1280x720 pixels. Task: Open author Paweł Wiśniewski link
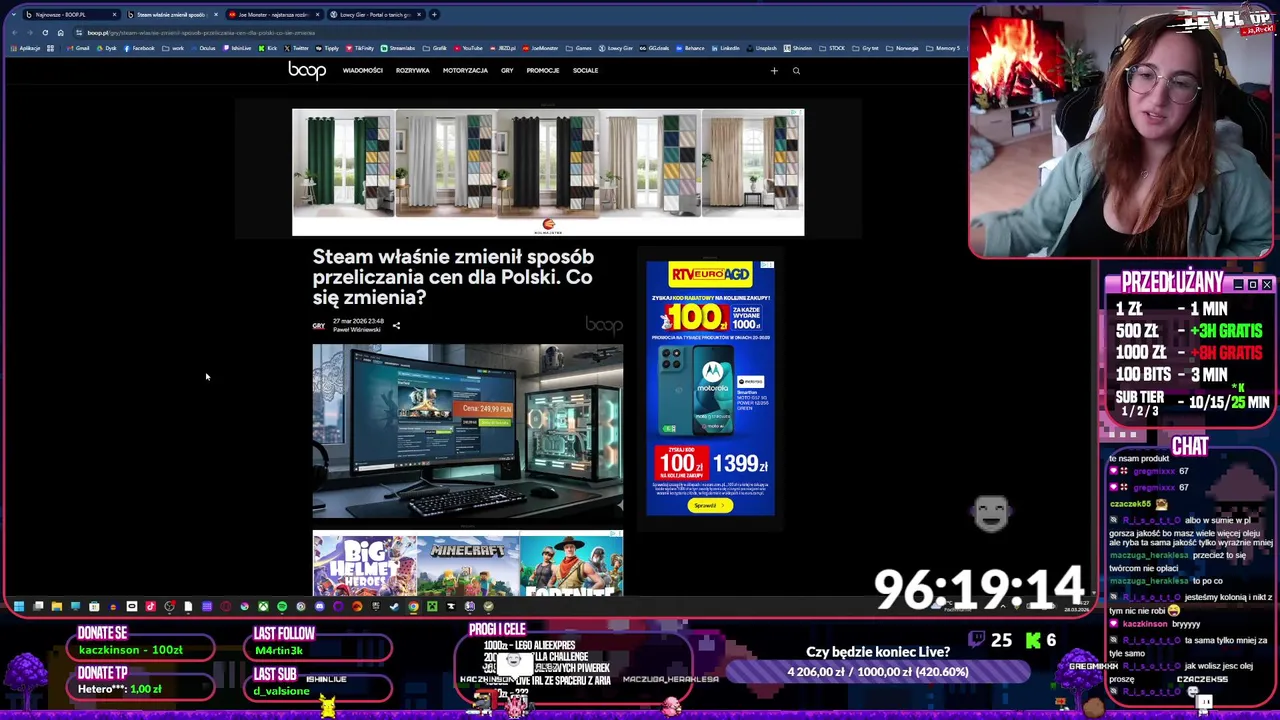[357, 330]
